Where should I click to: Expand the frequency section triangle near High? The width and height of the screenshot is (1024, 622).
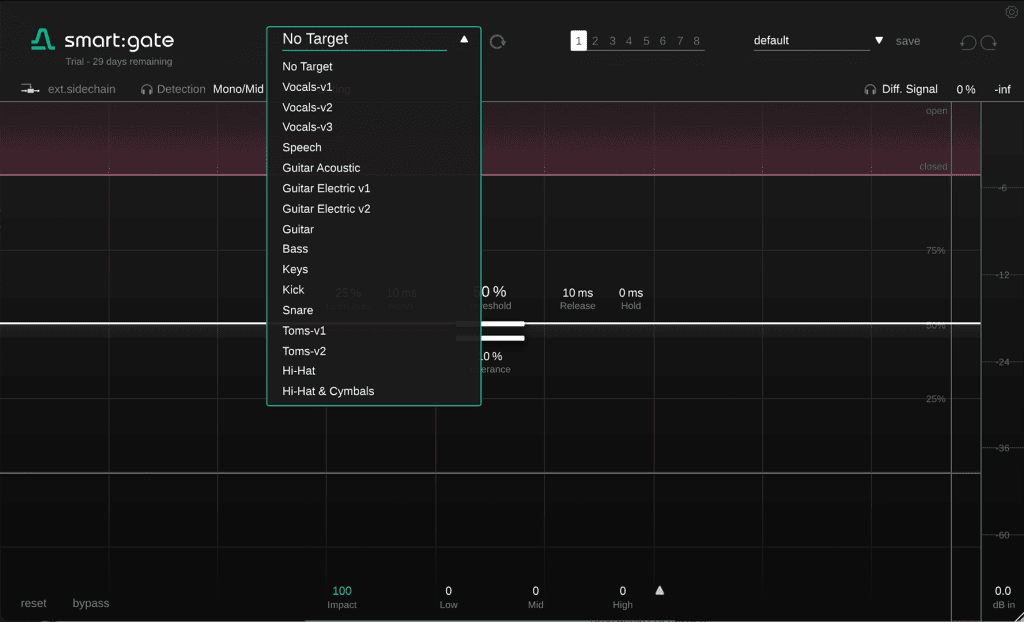[x=659, y=590]
